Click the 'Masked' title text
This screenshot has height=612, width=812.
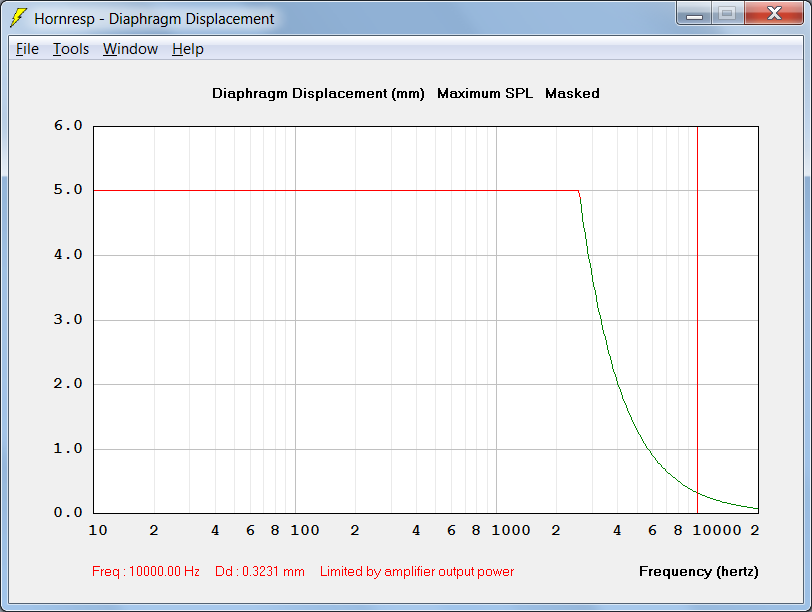tap(572, 94)
